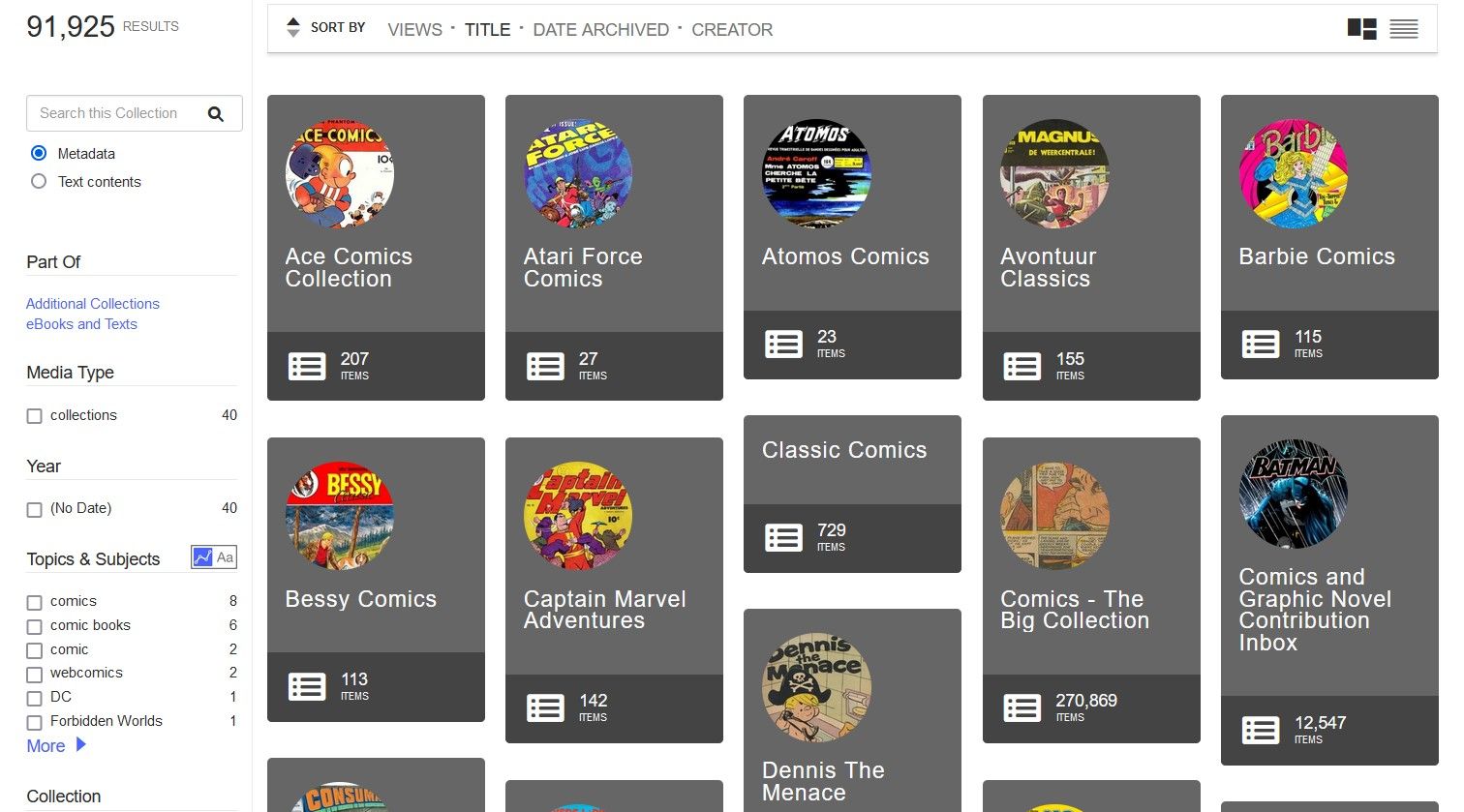Click the Contribution Inbox items list icon

click(x=1261, y=730)
